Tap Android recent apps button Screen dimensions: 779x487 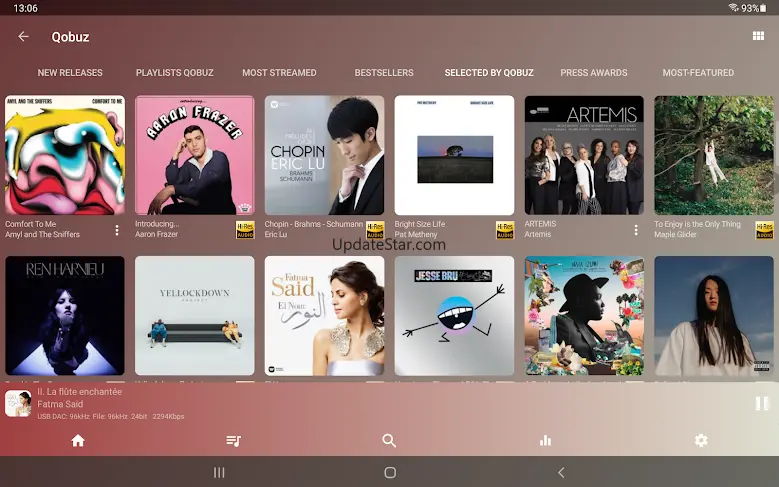tap(219, 472)
